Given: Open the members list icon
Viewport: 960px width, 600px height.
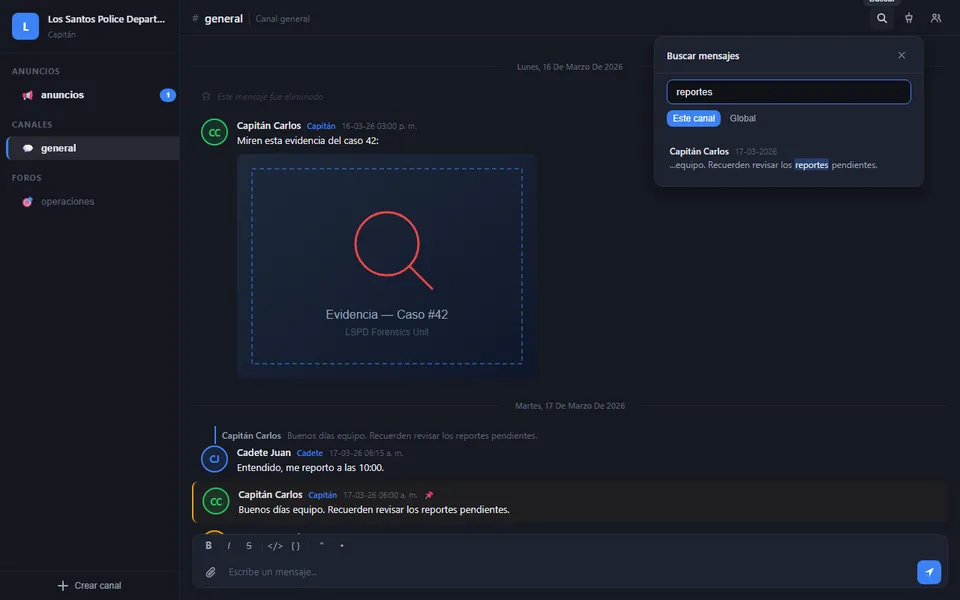Looking at the screenshot, I should (936, 18).
